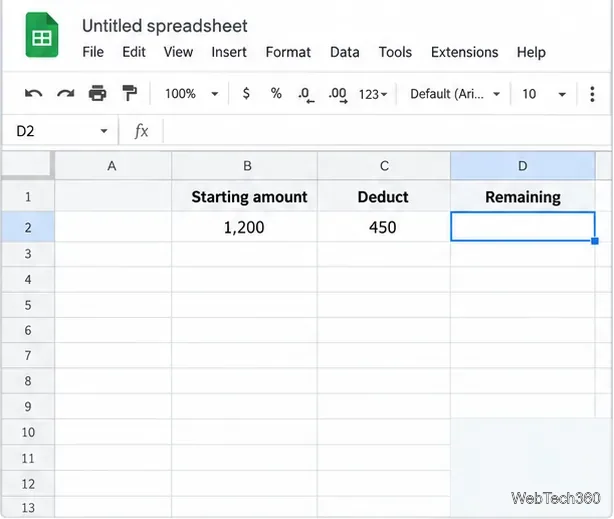The image size is (614, 519).
Task: Format as percent
Action: pyautogui.click(x=276, y=94)
